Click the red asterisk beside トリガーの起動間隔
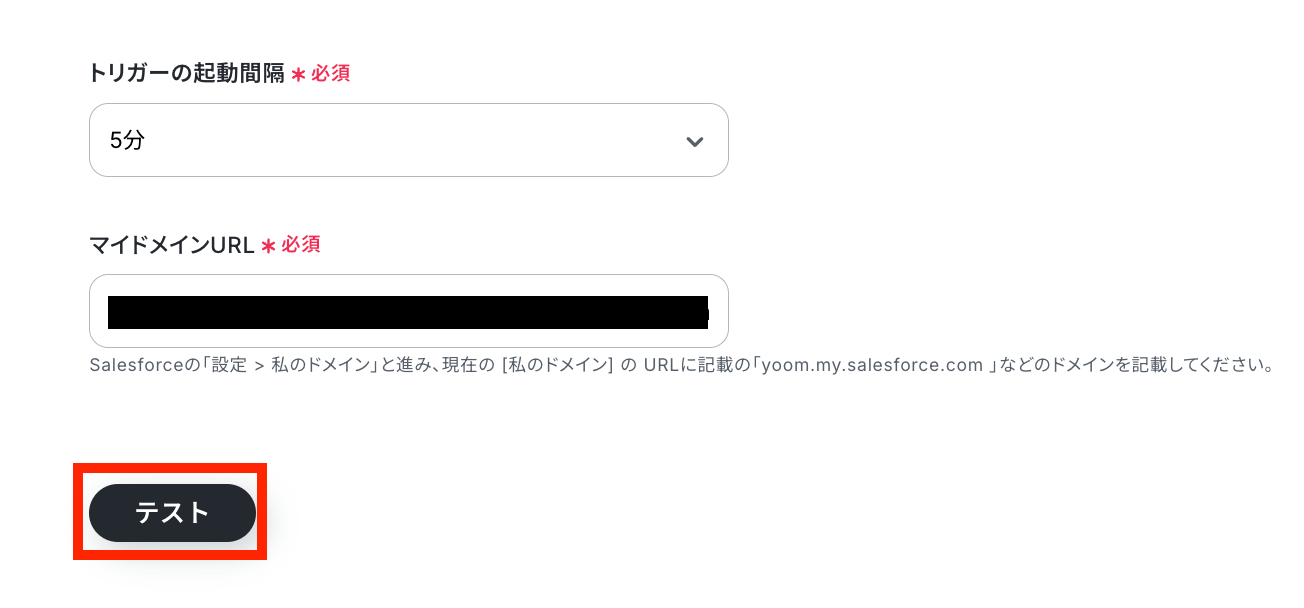 click(x=297, y=74)
